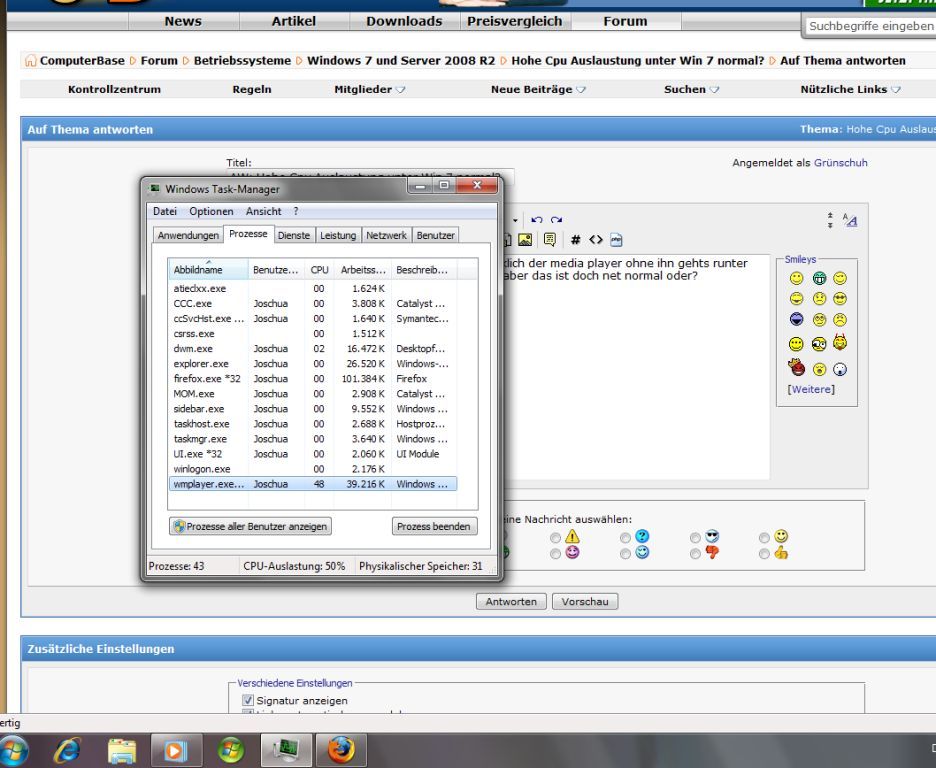Switch to the Anwendungen tab
This screenshot has width=936, height=768.
tap(188, 235)
